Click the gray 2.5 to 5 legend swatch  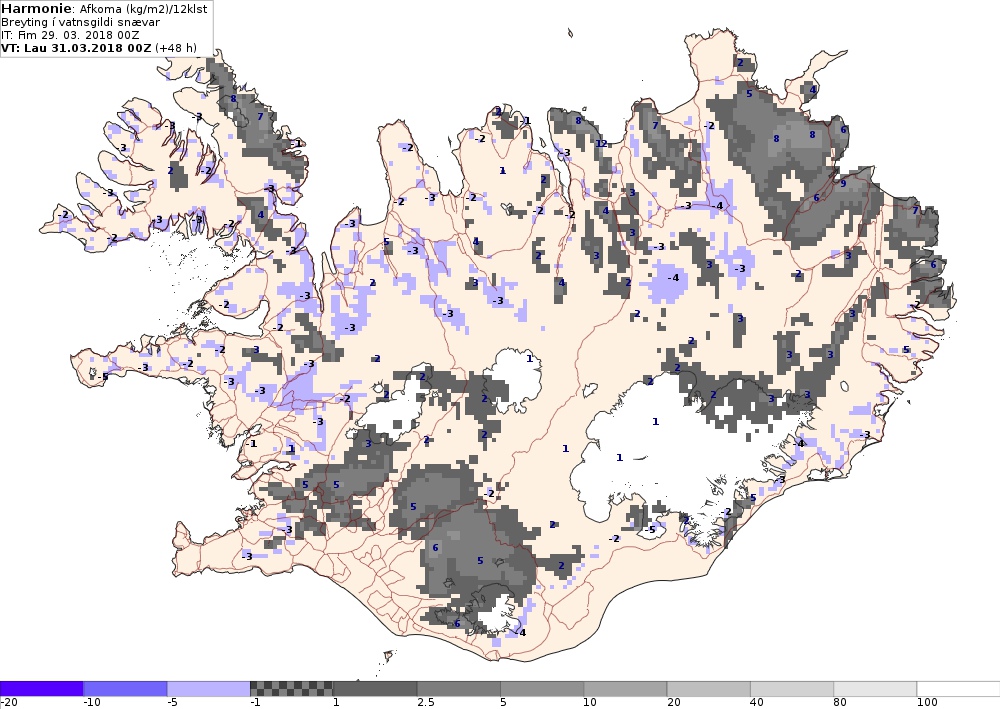(x=459, y=689)
